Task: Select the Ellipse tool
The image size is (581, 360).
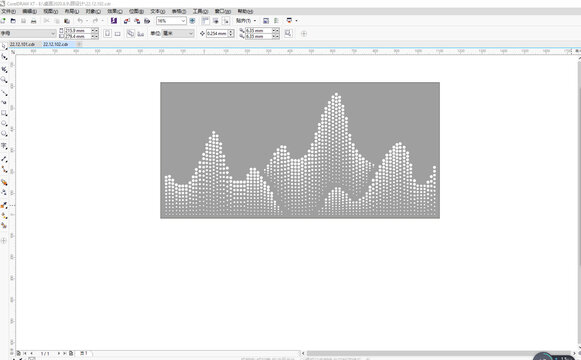Action: pos(4,123)
